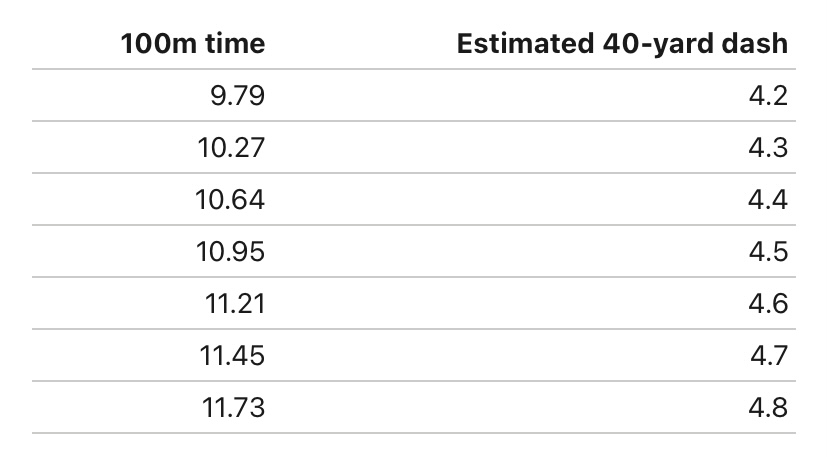This screenshot has width=827, height=457.
Task: Click the blank header area between column titles
Action: (360, 44)
